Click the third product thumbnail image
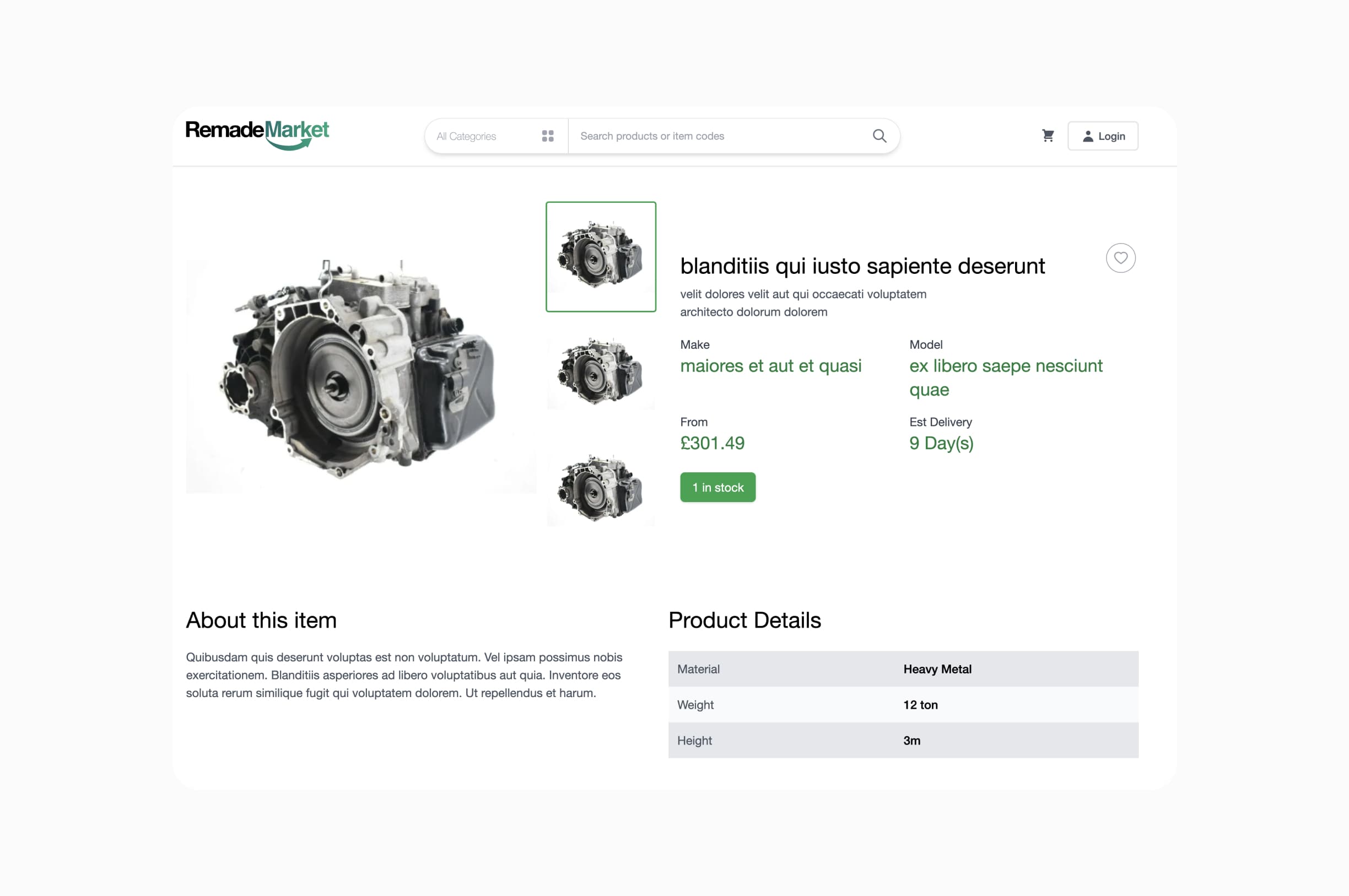This screenshot has height=896, width=1349. (601, 486)
